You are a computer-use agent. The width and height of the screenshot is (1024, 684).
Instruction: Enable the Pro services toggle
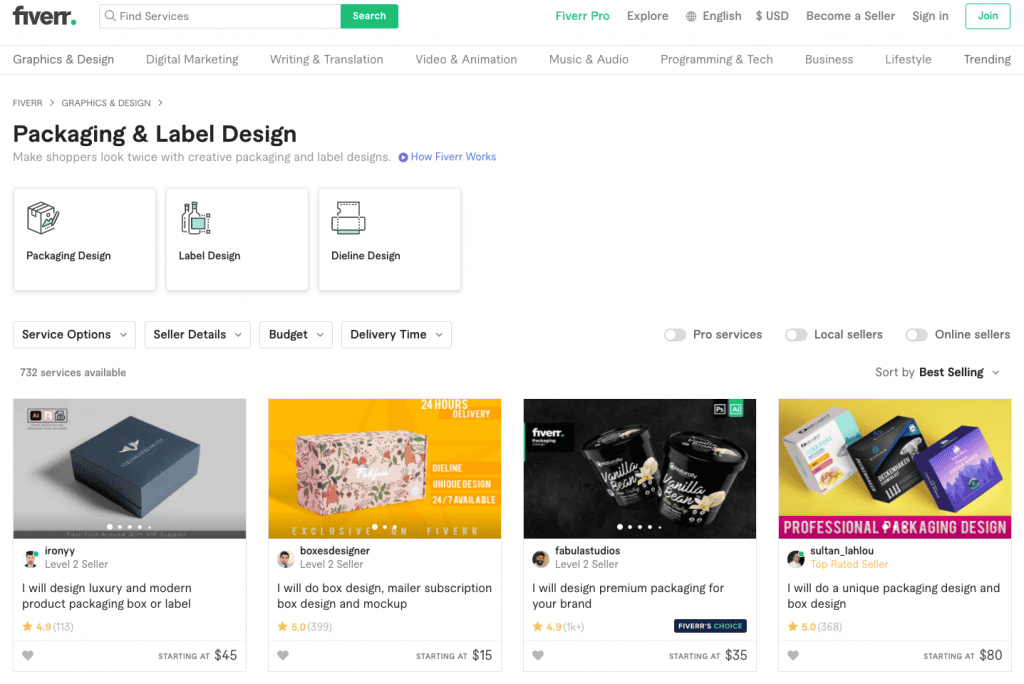tap(675, 334)
